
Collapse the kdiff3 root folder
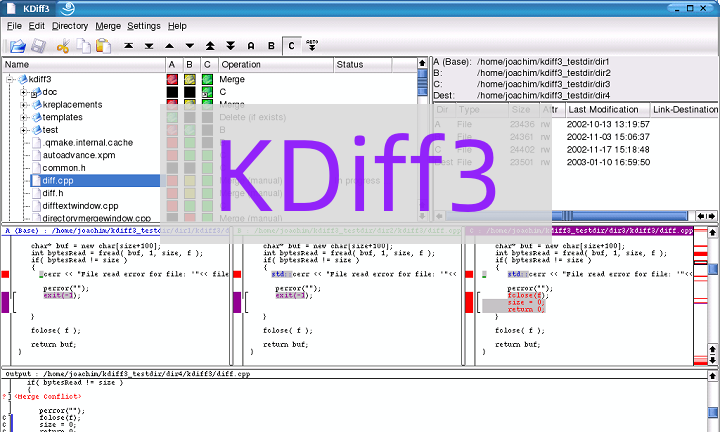(x=10, y=79)
